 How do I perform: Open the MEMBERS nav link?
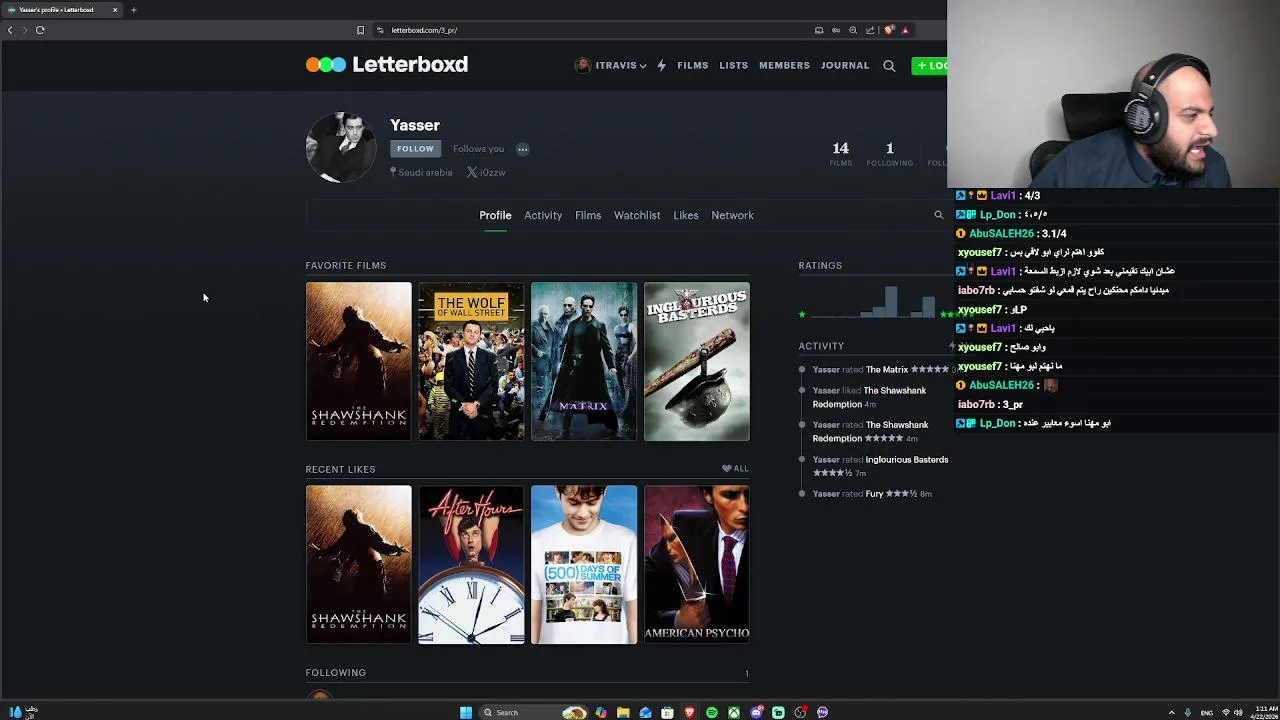pyautogui.click(x=784, y=65)
